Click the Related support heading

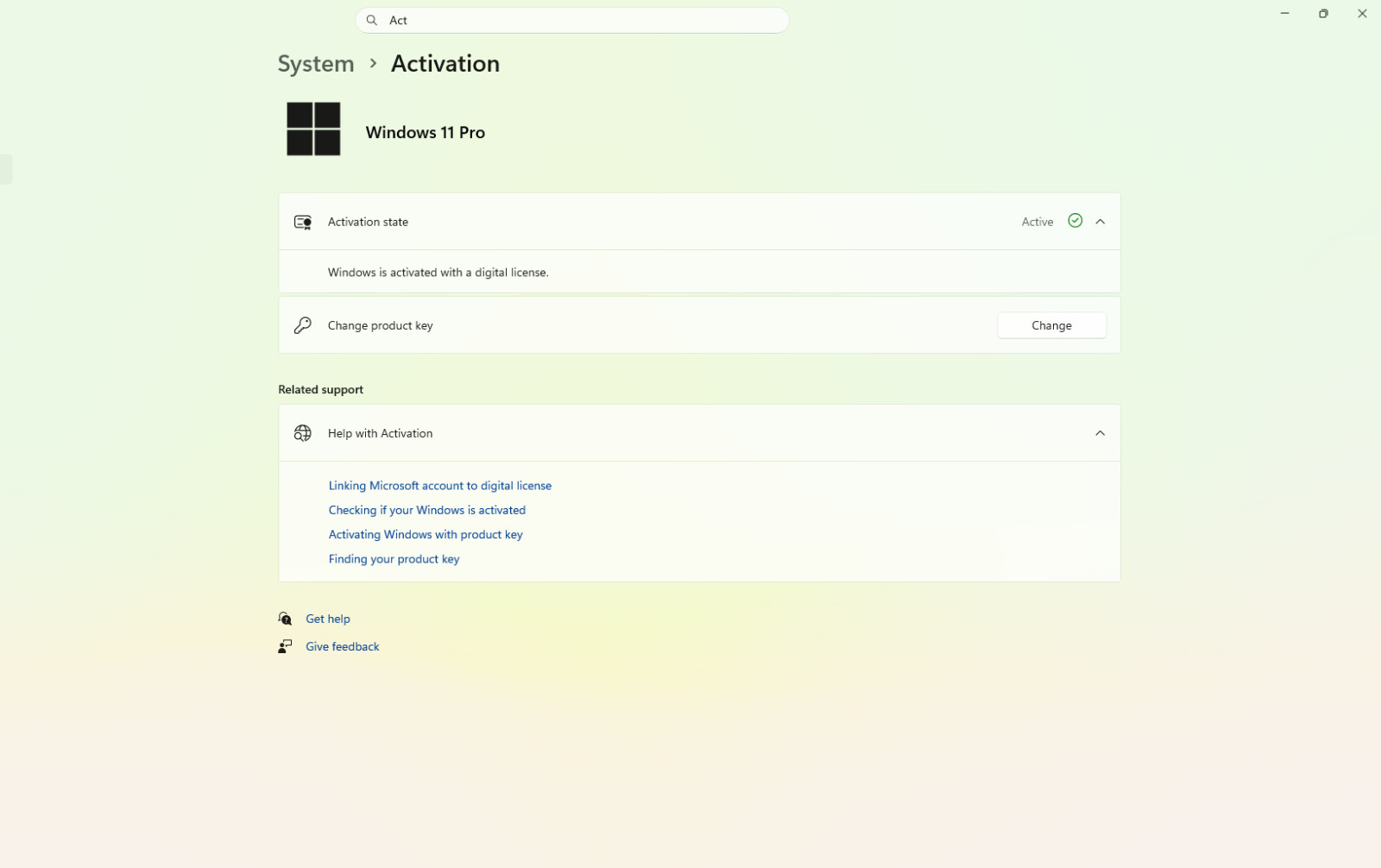(321, 389)
